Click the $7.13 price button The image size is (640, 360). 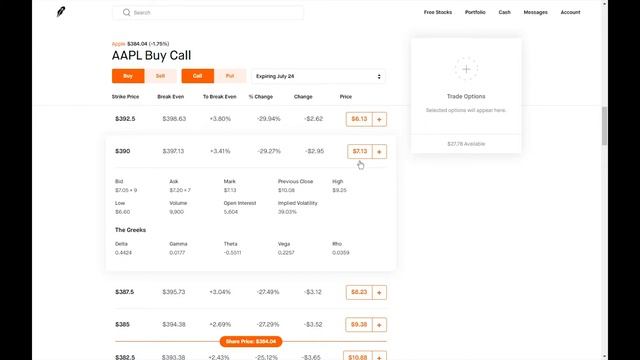(x=360, y=151)
